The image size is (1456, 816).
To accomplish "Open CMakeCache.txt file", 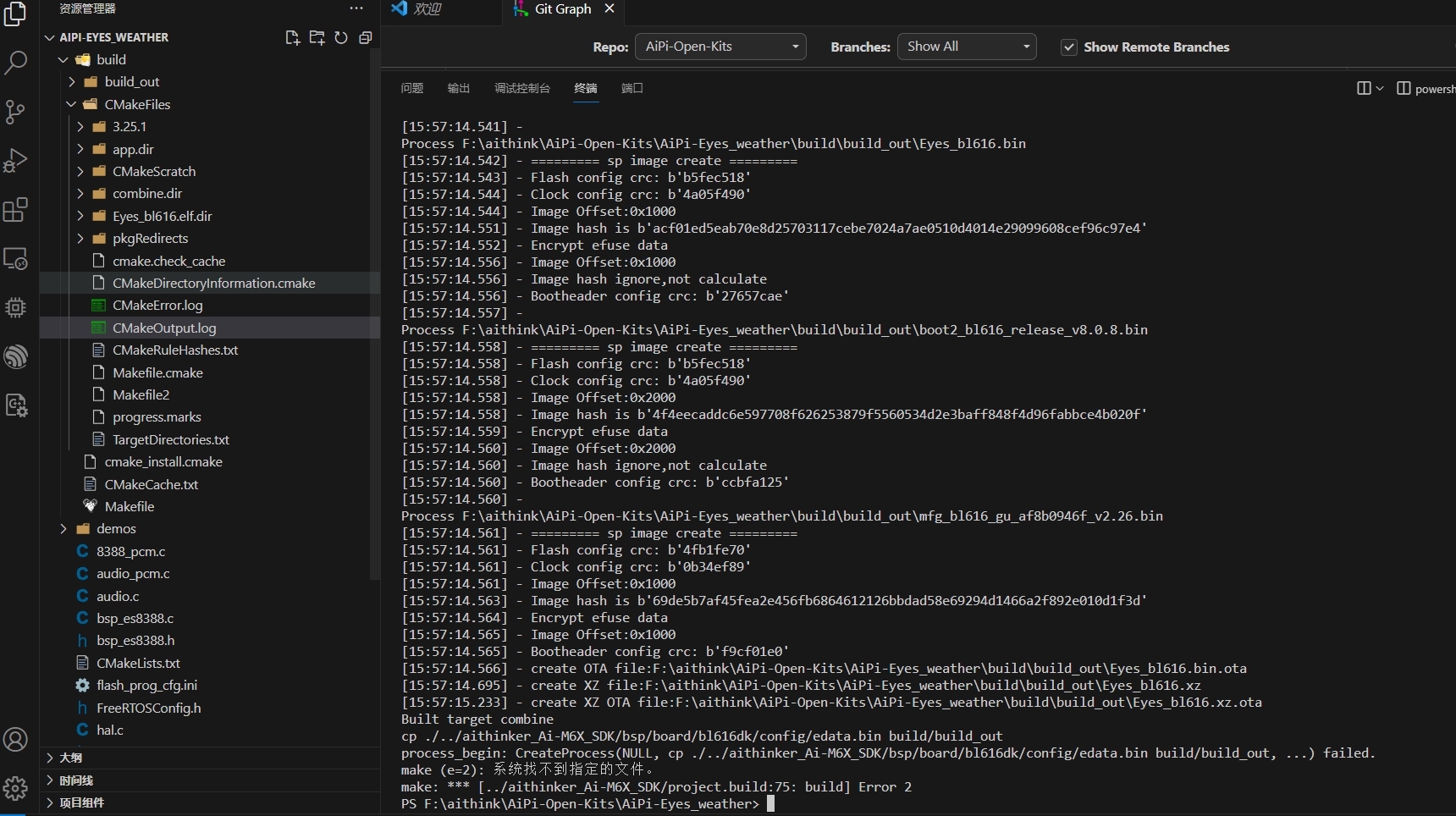I will 151,484.
